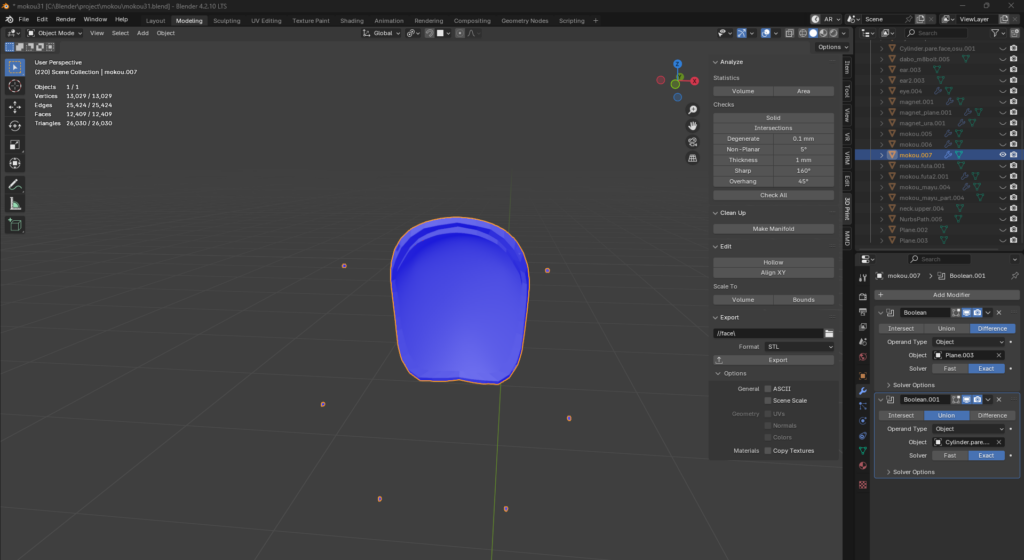Choose the Measure tool
1024x560 pixels.
pos(15,203)
